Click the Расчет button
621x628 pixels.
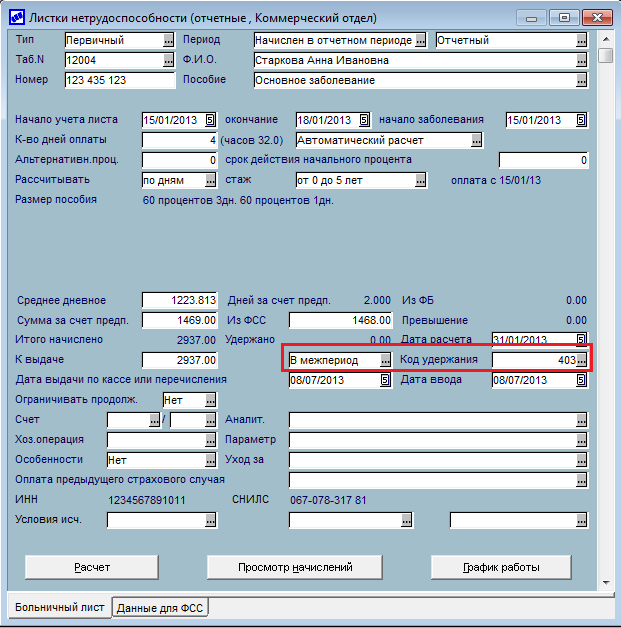point(92,567)
